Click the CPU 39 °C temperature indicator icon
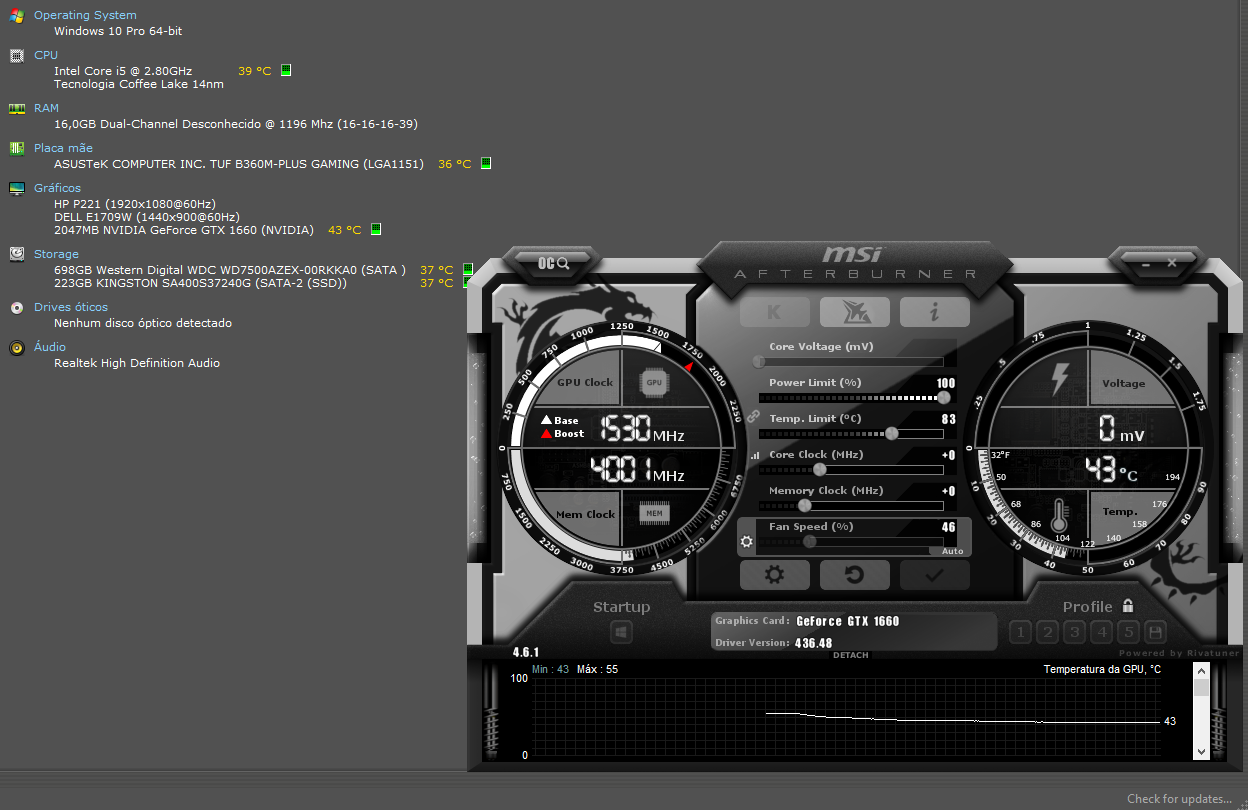 pos(286,70)
